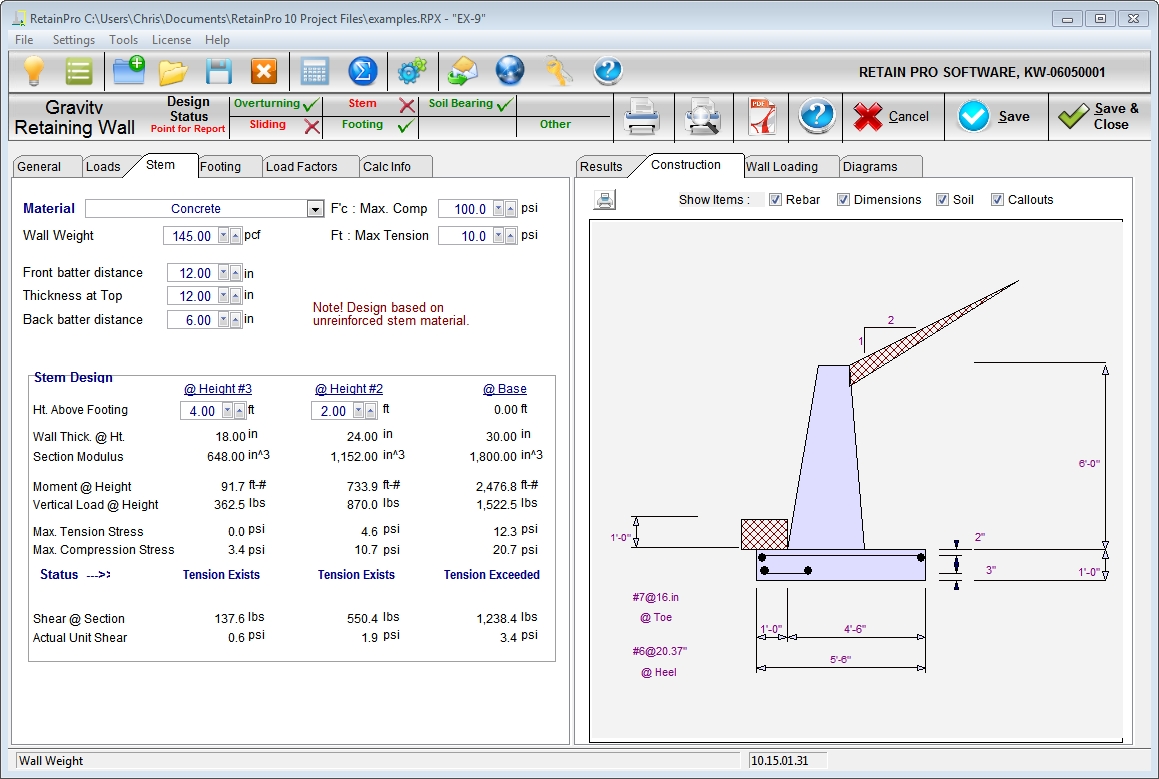This screenshot has height=779, width=1159.
Task: Click the Ft Max Tension input field
Action: (466, 236)
